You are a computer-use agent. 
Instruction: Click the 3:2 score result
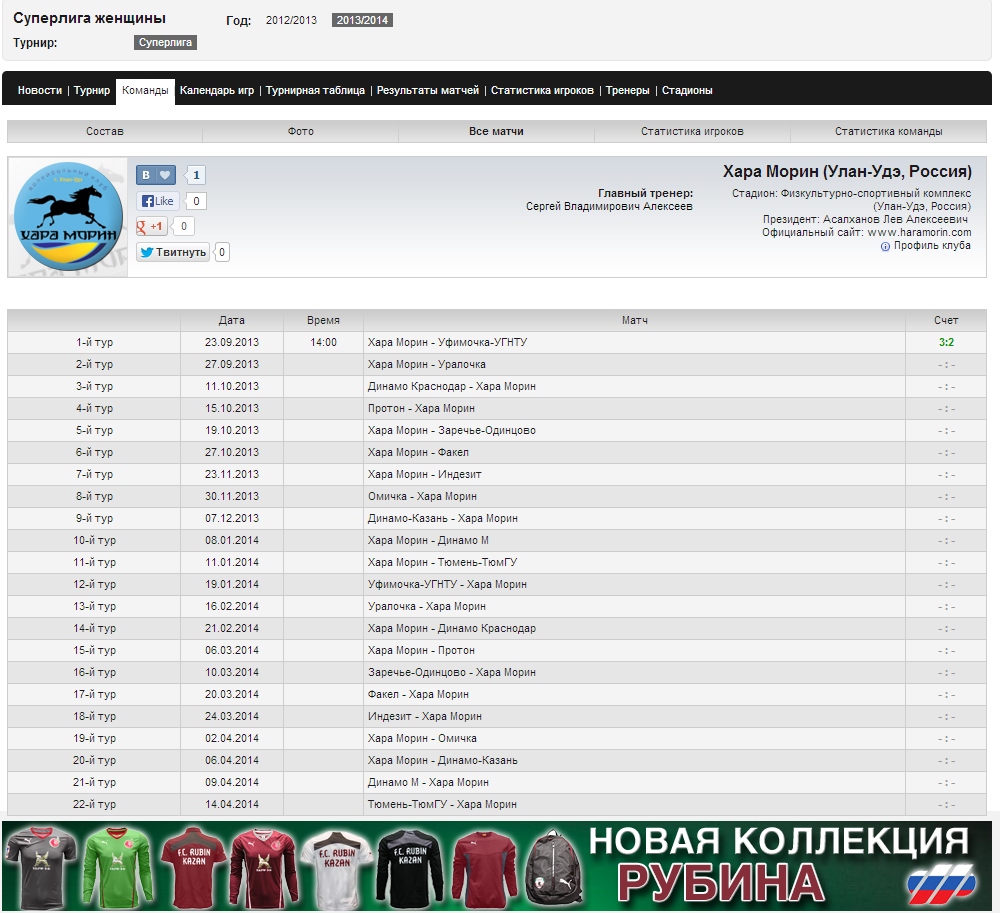coord(946,342)
